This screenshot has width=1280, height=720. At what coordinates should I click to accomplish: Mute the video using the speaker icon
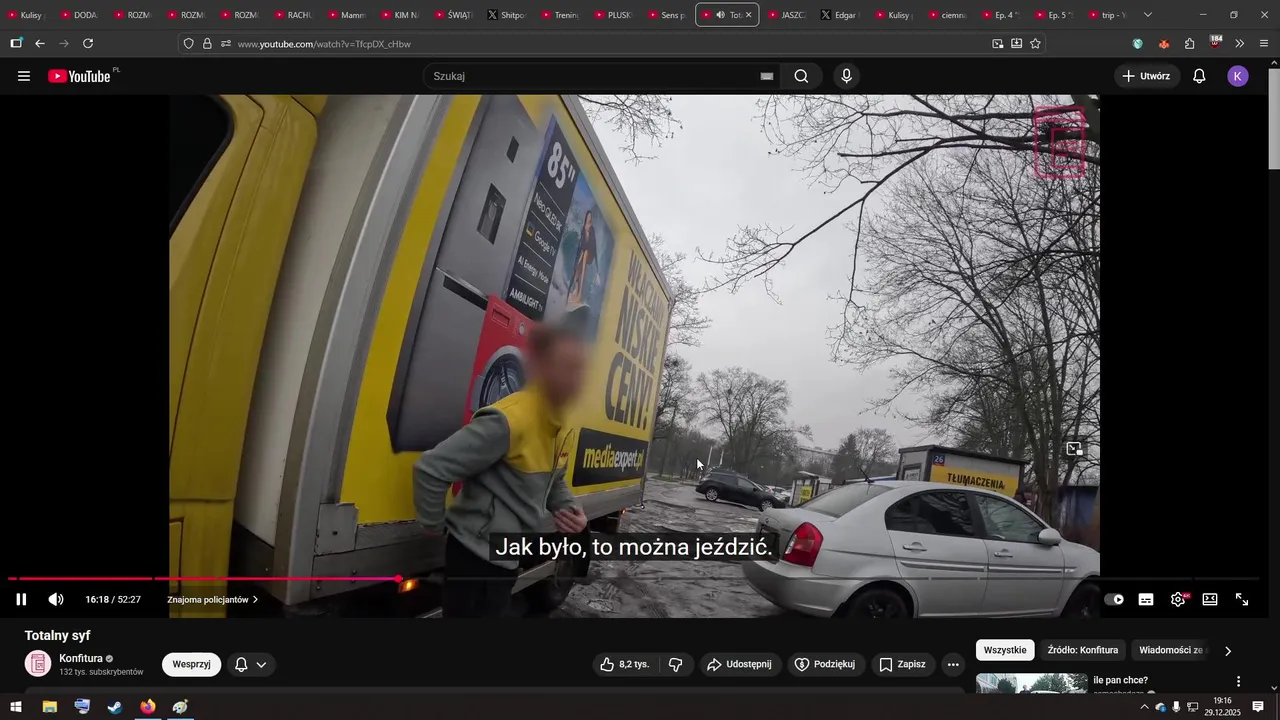pyautogui.click(x=56, y=600)
